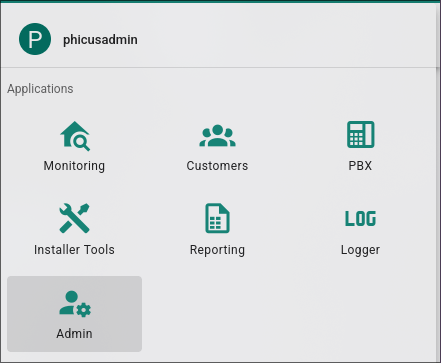Click the phicusadmin profile header area

coord(218,39)
